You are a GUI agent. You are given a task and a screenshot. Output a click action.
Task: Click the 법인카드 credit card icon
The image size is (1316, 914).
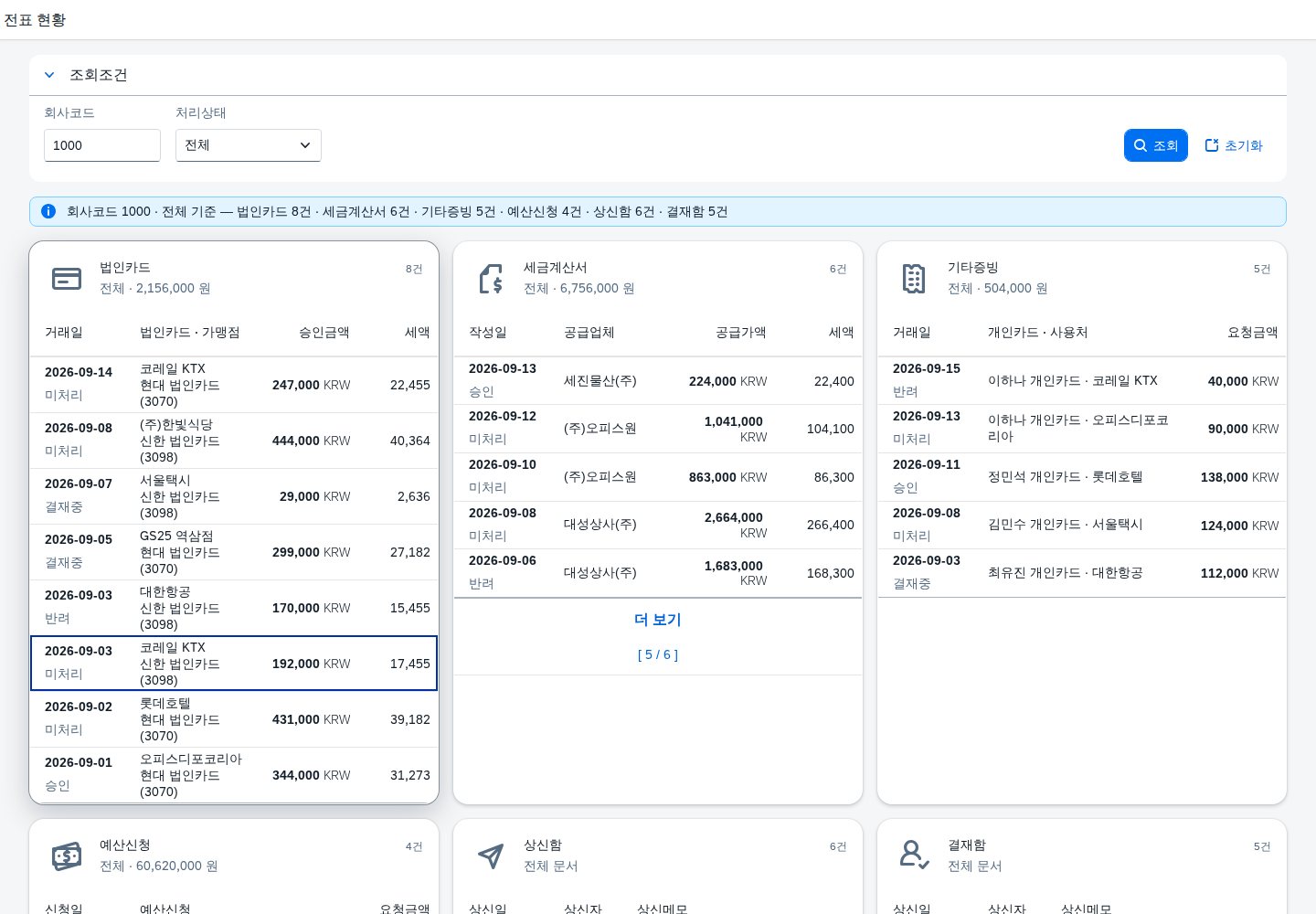[x=67, y=278]
